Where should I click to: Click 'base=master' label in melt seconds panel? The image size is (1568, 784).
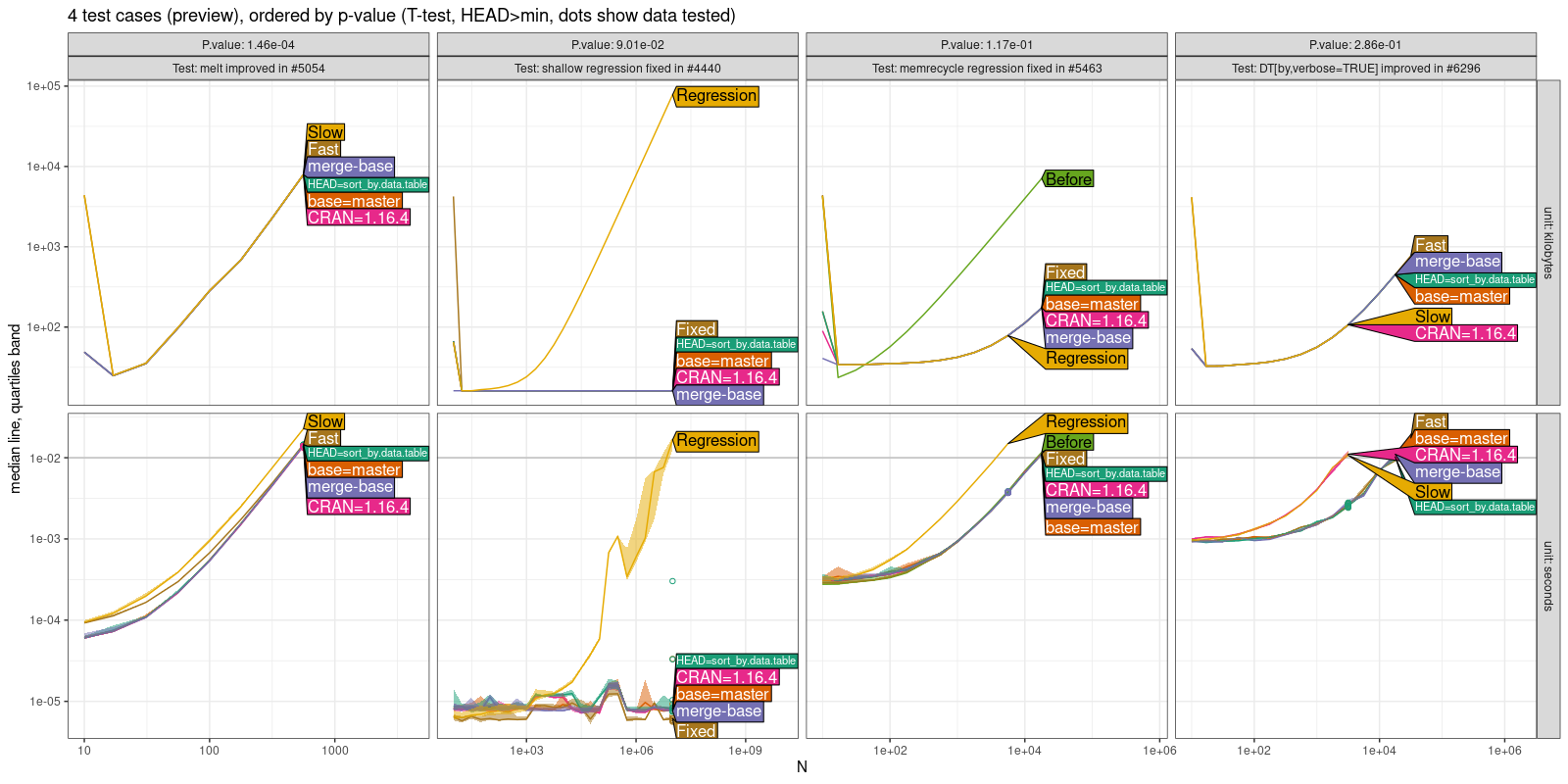[x=354, y=469]
